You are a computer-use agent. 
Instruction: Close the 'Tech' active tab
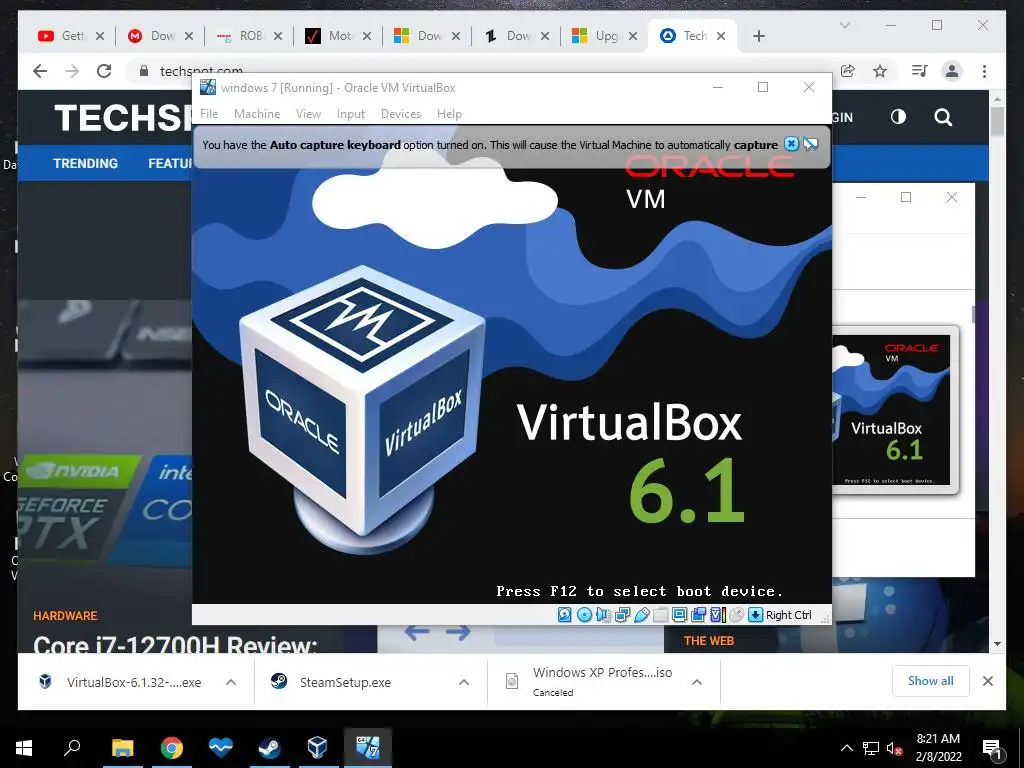click(x=721, y=36)
